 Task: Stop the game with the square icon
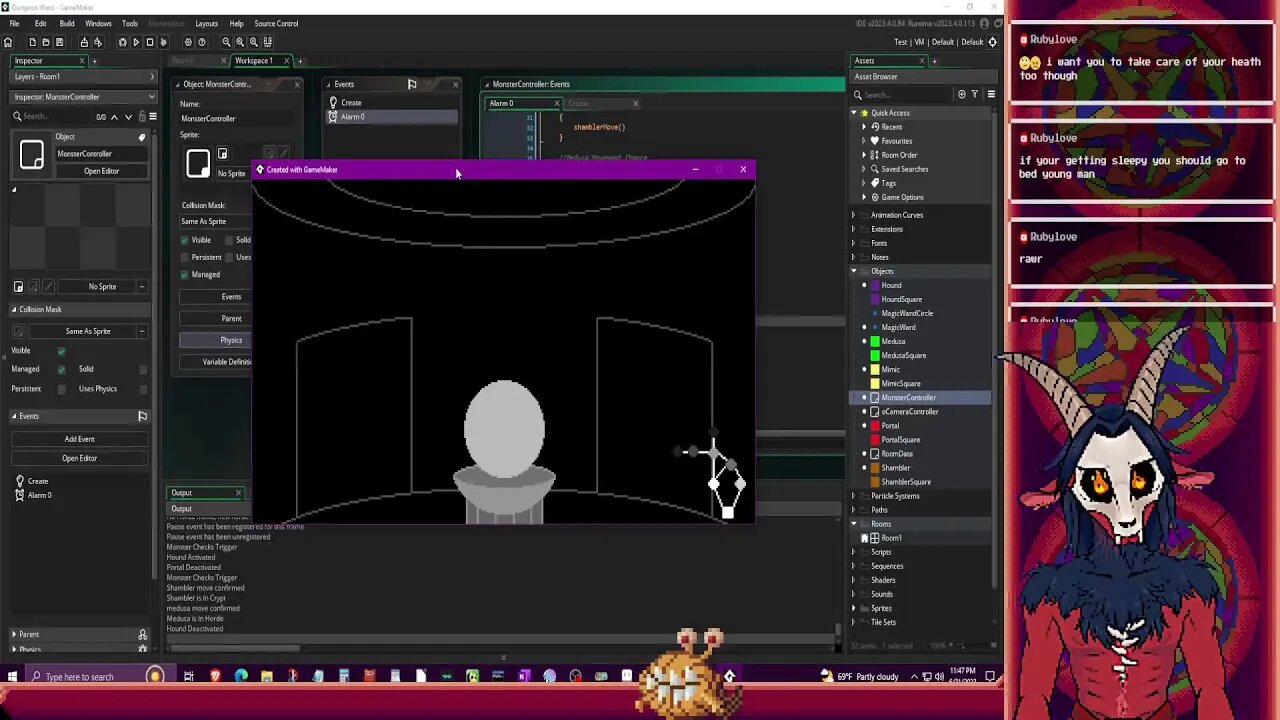point(150,42)
